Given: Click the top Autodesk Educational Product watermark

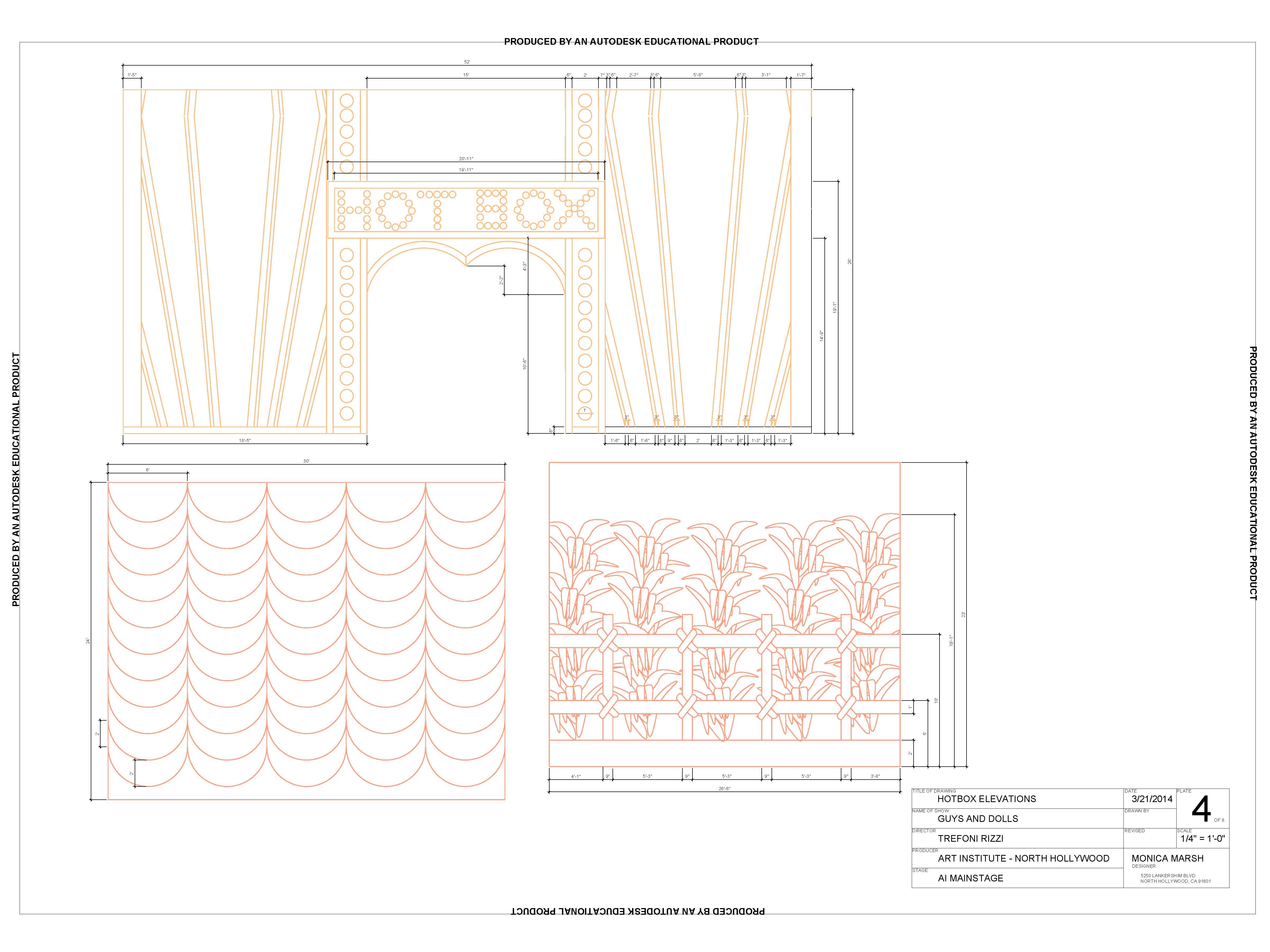Looking at the screenshot, I should coord(631,41).
